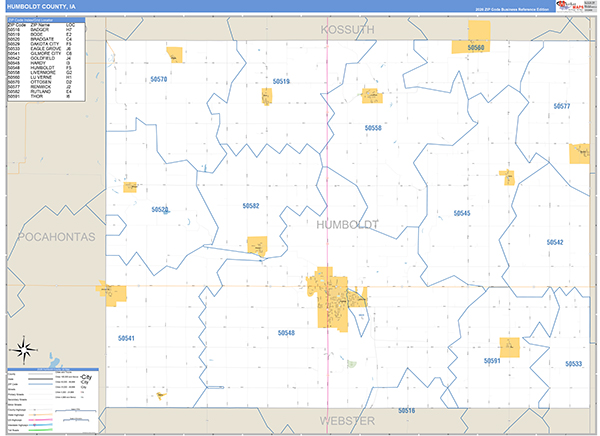Screen dimensions: 600x436
Task: Select the THOR row in ZIP index
Action: [41, 96]
